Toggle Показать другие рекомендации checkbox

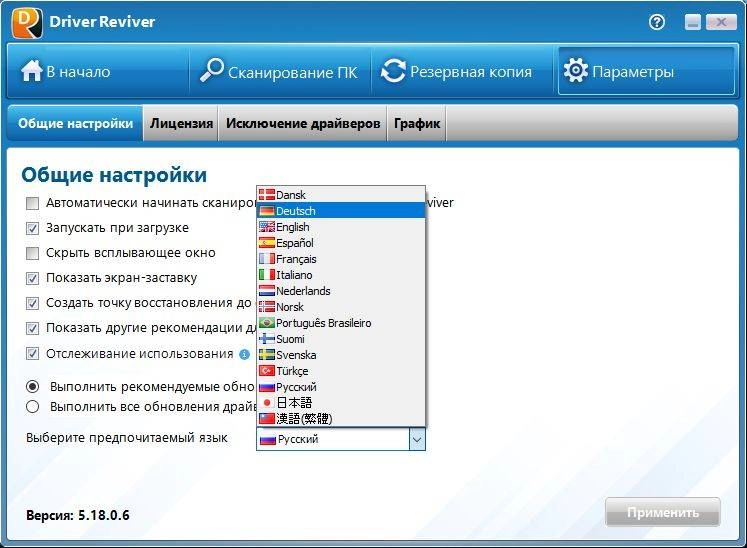tap(32, 328)
